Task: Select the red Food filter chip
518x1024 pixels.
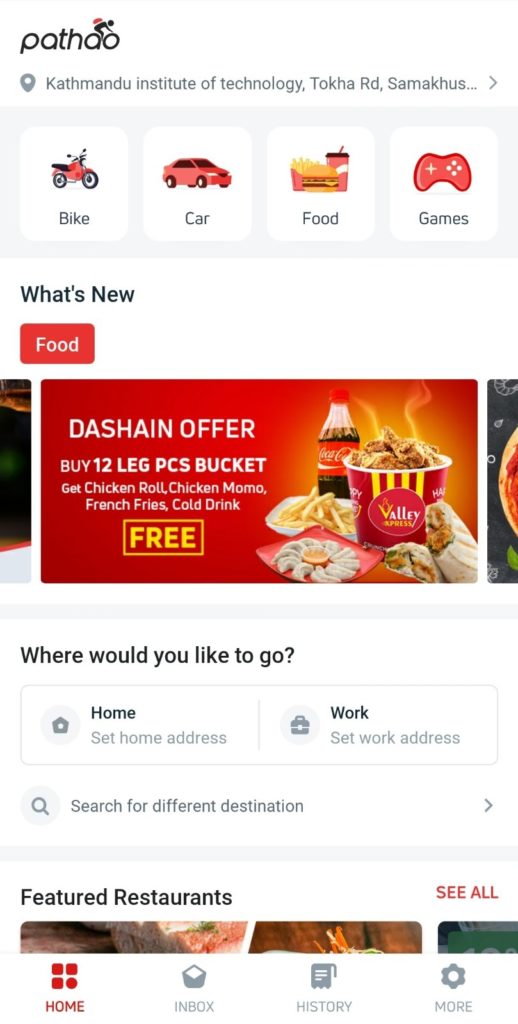Action: pyautogui.click(x=57, y=344)
